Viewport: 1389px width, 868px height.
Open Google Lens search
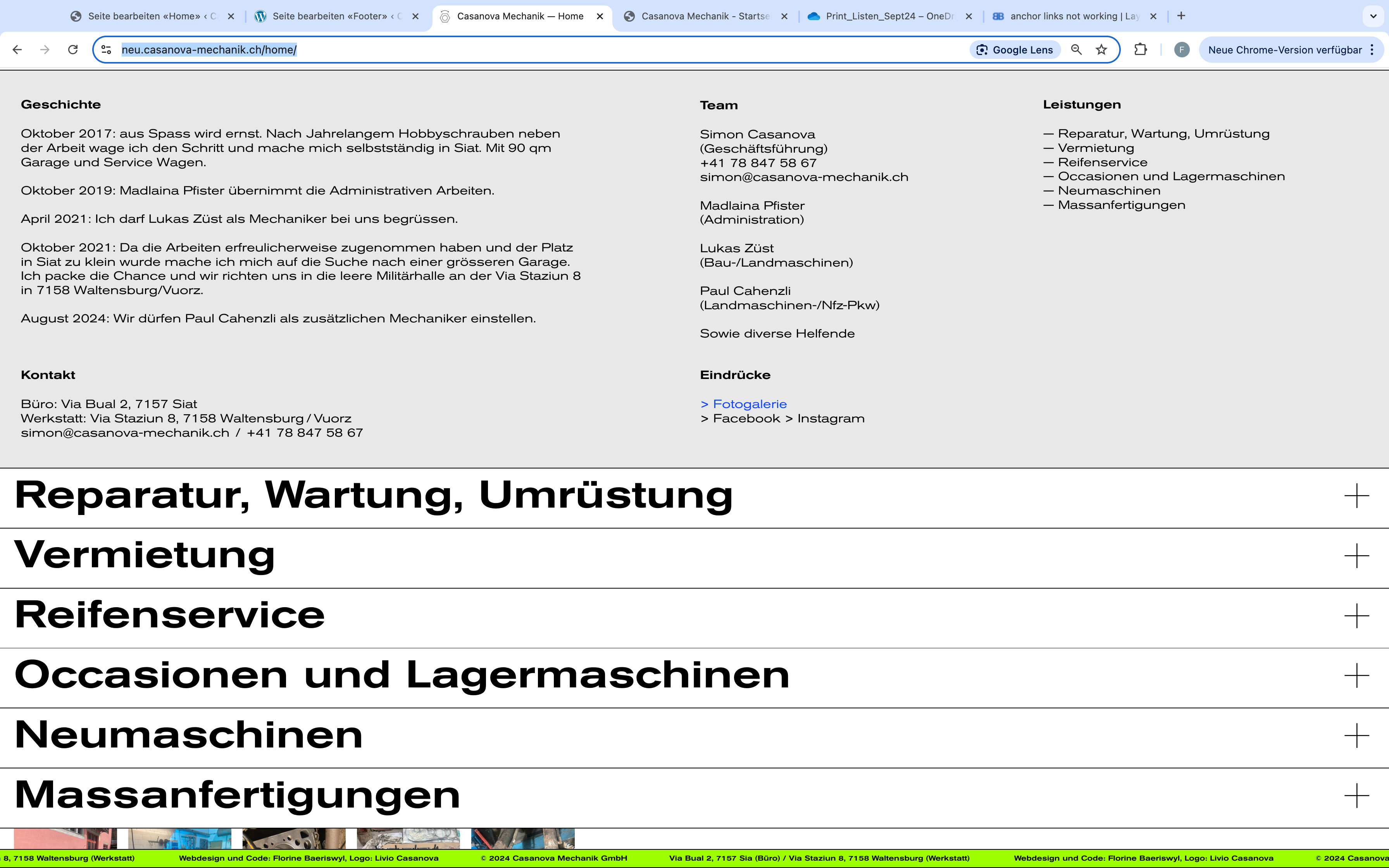tap(1014, 50)
